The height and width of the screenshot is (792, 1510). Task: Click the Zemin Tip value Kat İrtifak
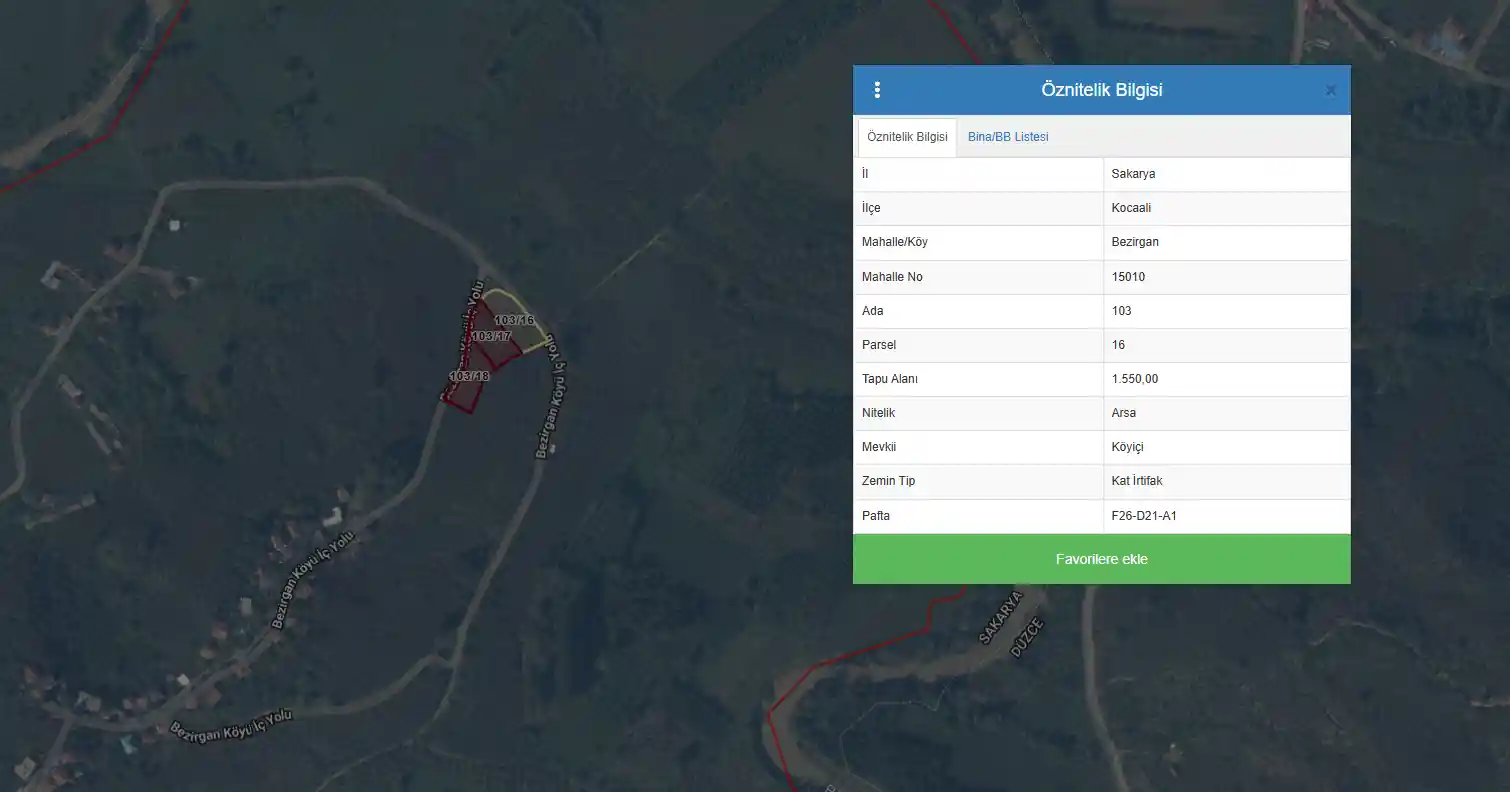click(x=1137, y=481)
